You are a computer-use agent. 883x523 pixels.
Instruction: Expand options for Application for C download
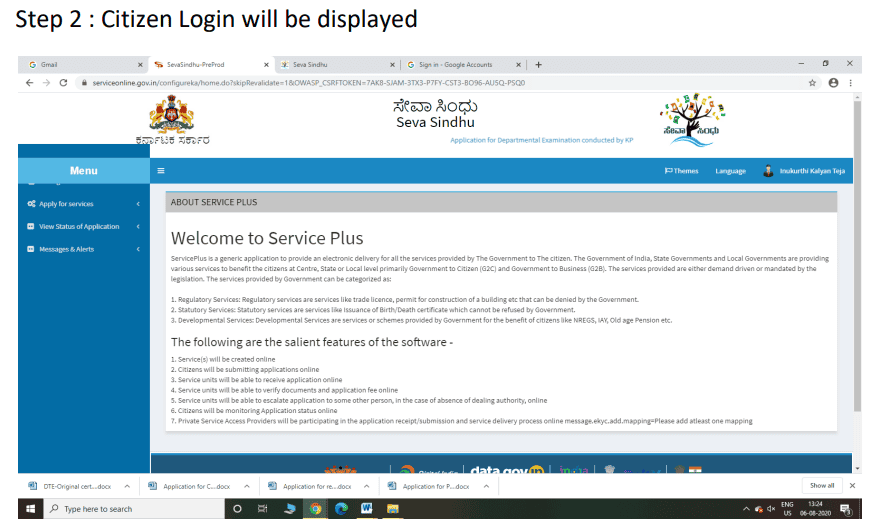pos(247,486)
